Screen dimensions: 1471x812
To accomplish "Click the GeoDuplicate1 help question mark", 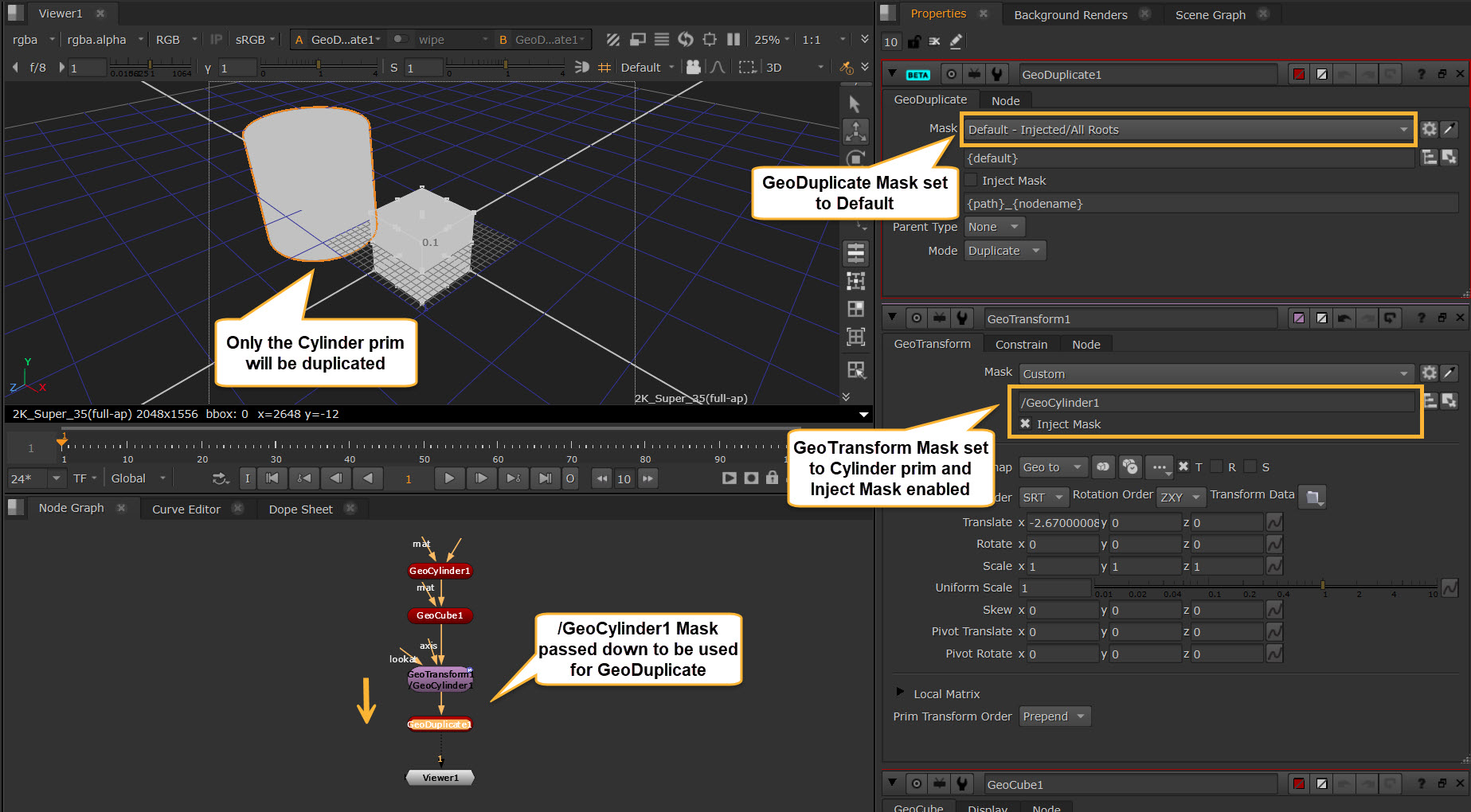I will (x=1421, y=74).
